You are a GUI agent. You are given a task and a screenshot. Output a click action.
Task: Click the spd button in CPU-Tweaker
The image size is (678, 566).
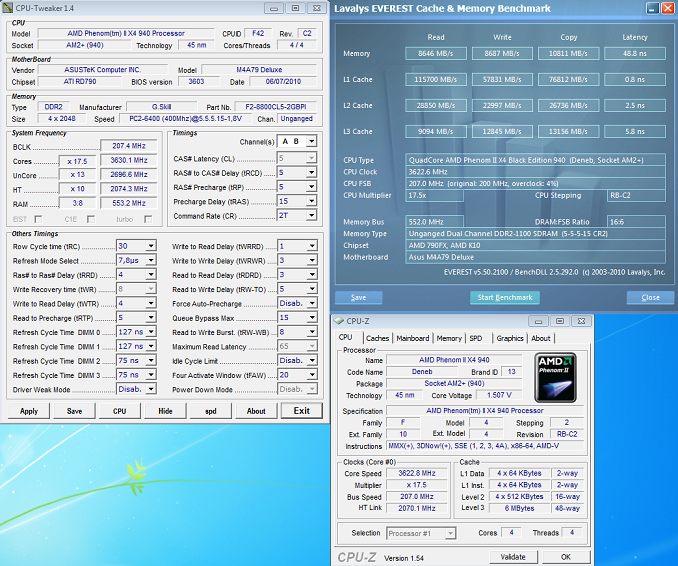point(211,411)
